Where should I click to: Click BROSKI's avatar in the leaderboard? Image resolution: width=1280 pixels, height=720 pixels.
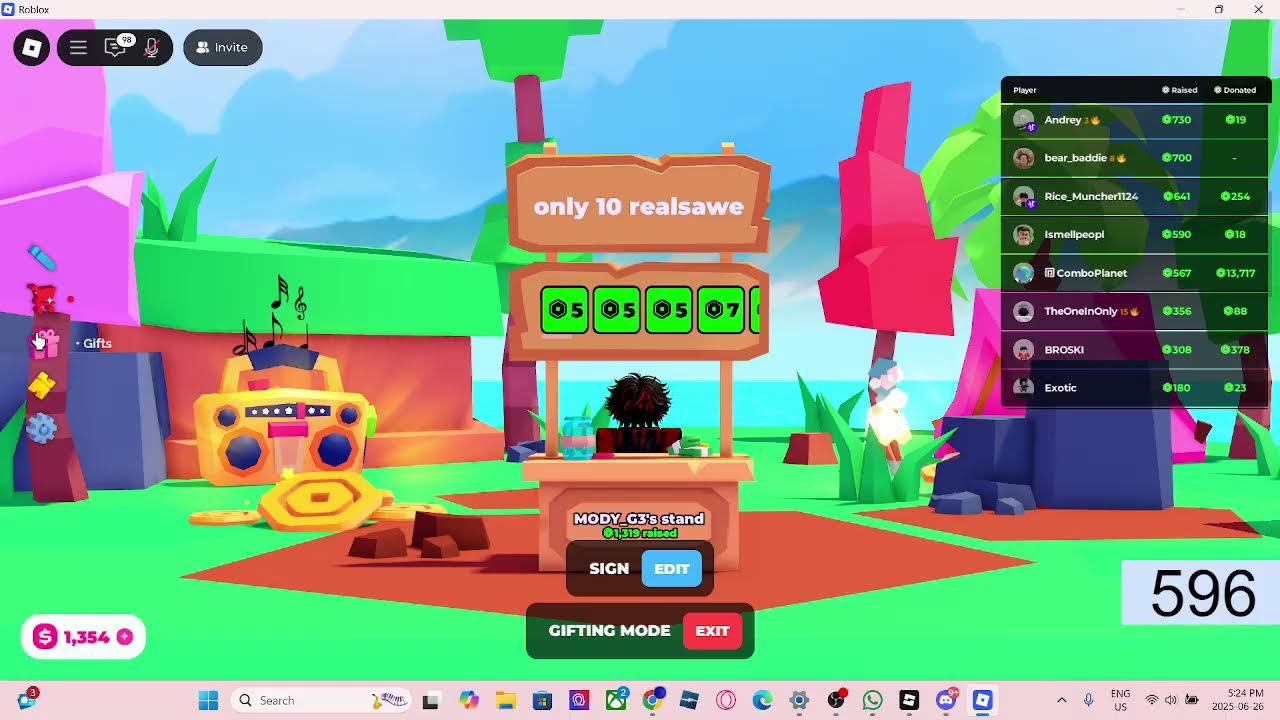coord(1023,350)
